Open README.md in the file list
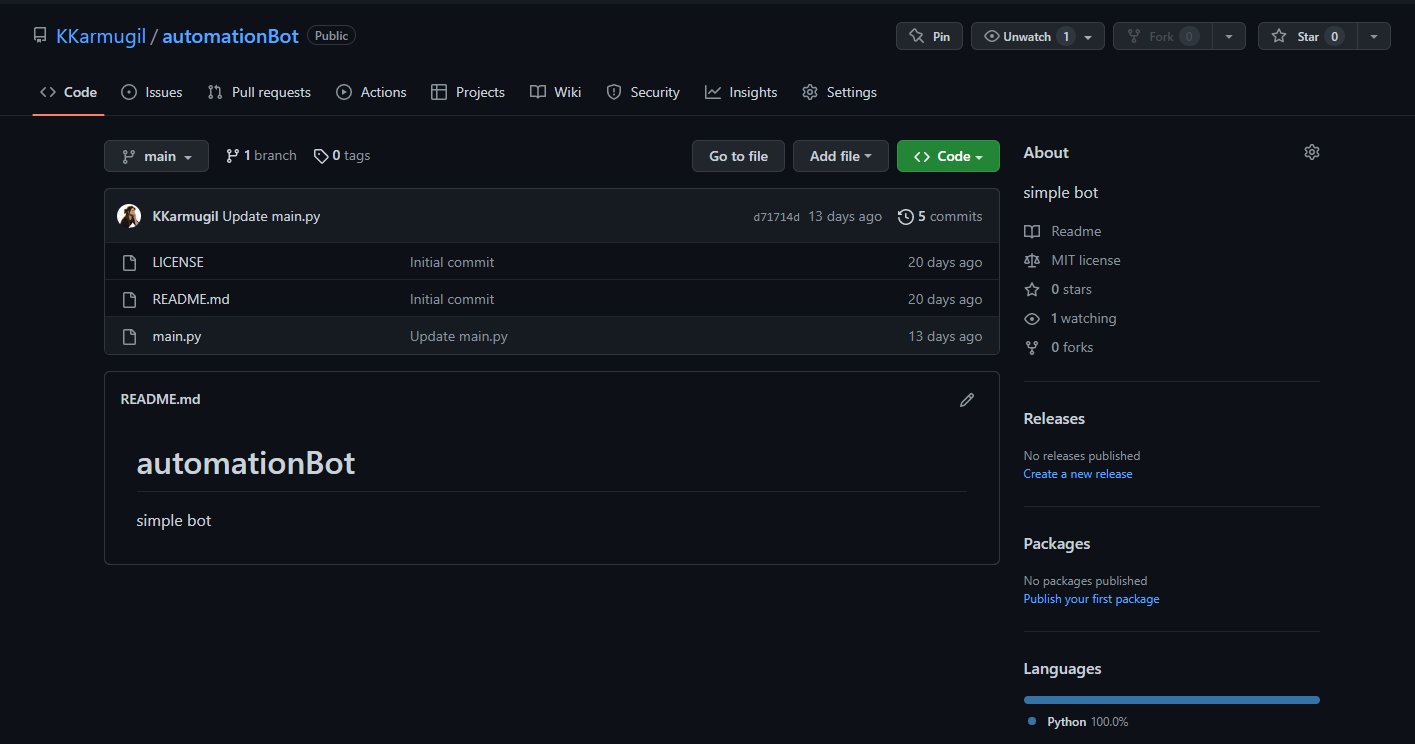The height and width of the screenshot is (744, 1415). pos(191,299)
